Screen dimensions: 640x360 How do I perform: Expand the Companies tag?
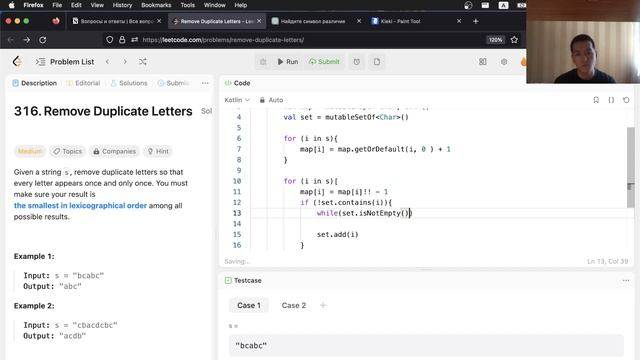click(x=114, y=151)
